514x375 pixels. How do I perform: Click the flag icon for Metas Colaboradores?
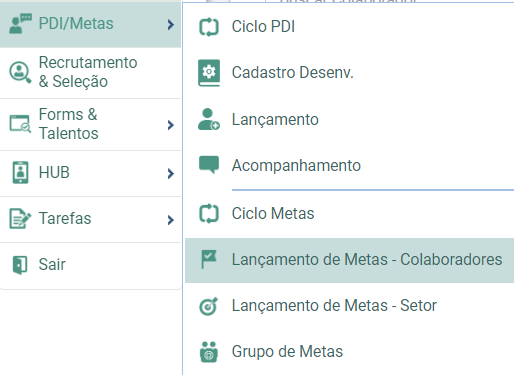(209, 259)
